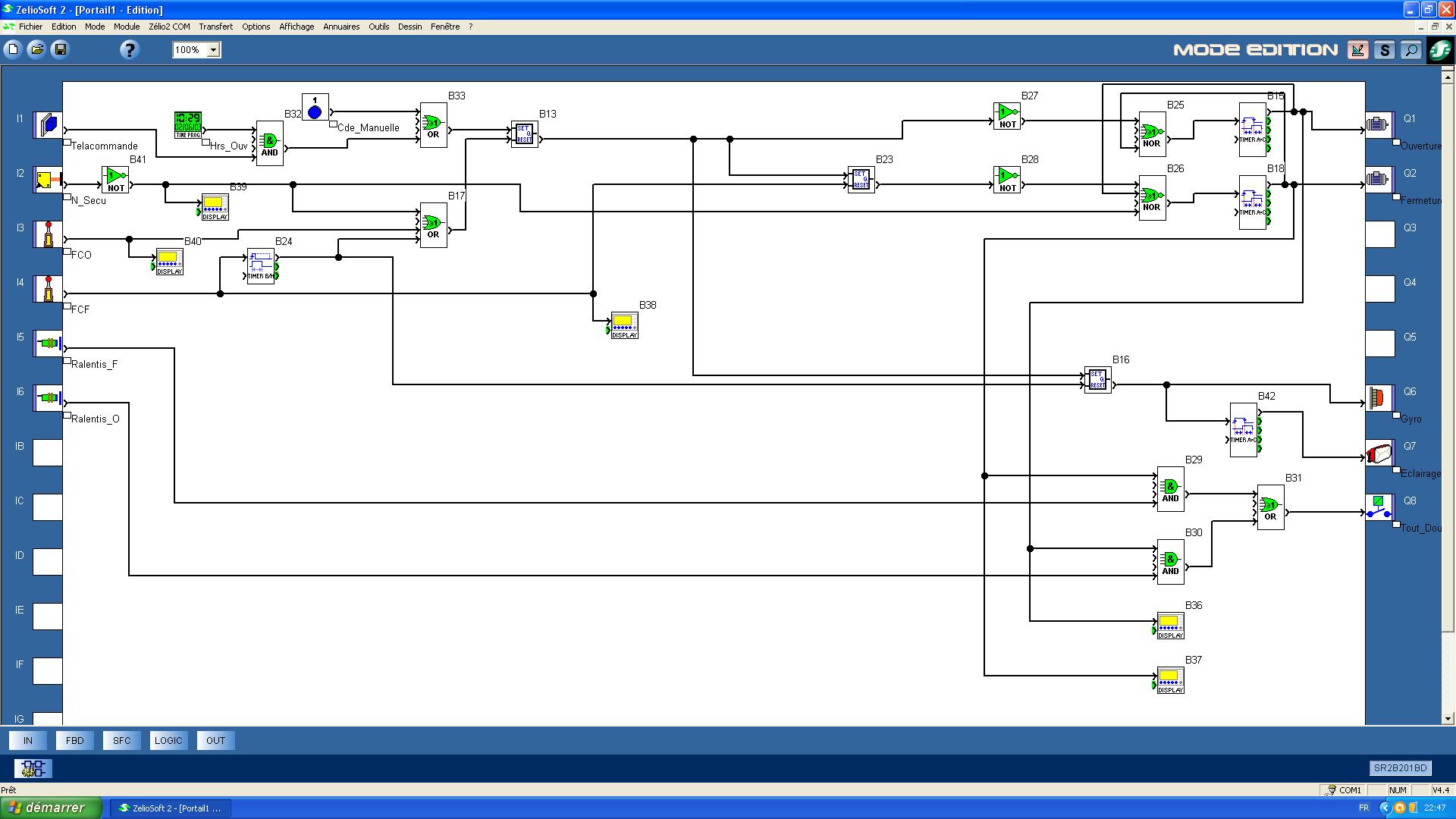Open the Module menu
The width and height of the screenshot is (1456, 819).
(x=127, y=27)
